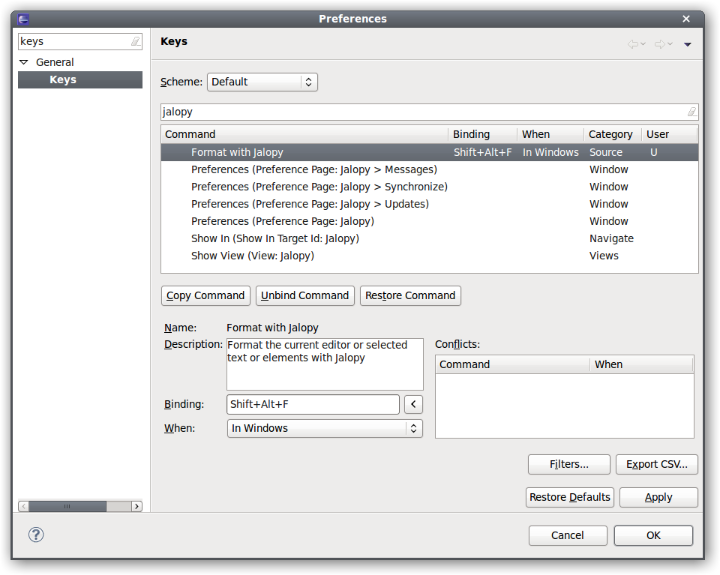Click the forward navigation arrow in Keys header

coord(660,44)
